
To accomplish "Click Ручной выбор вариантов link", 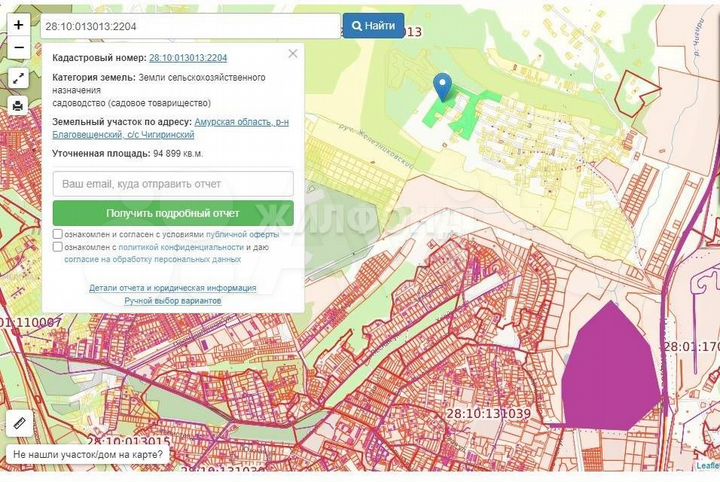I will click(x=173, y=300).
